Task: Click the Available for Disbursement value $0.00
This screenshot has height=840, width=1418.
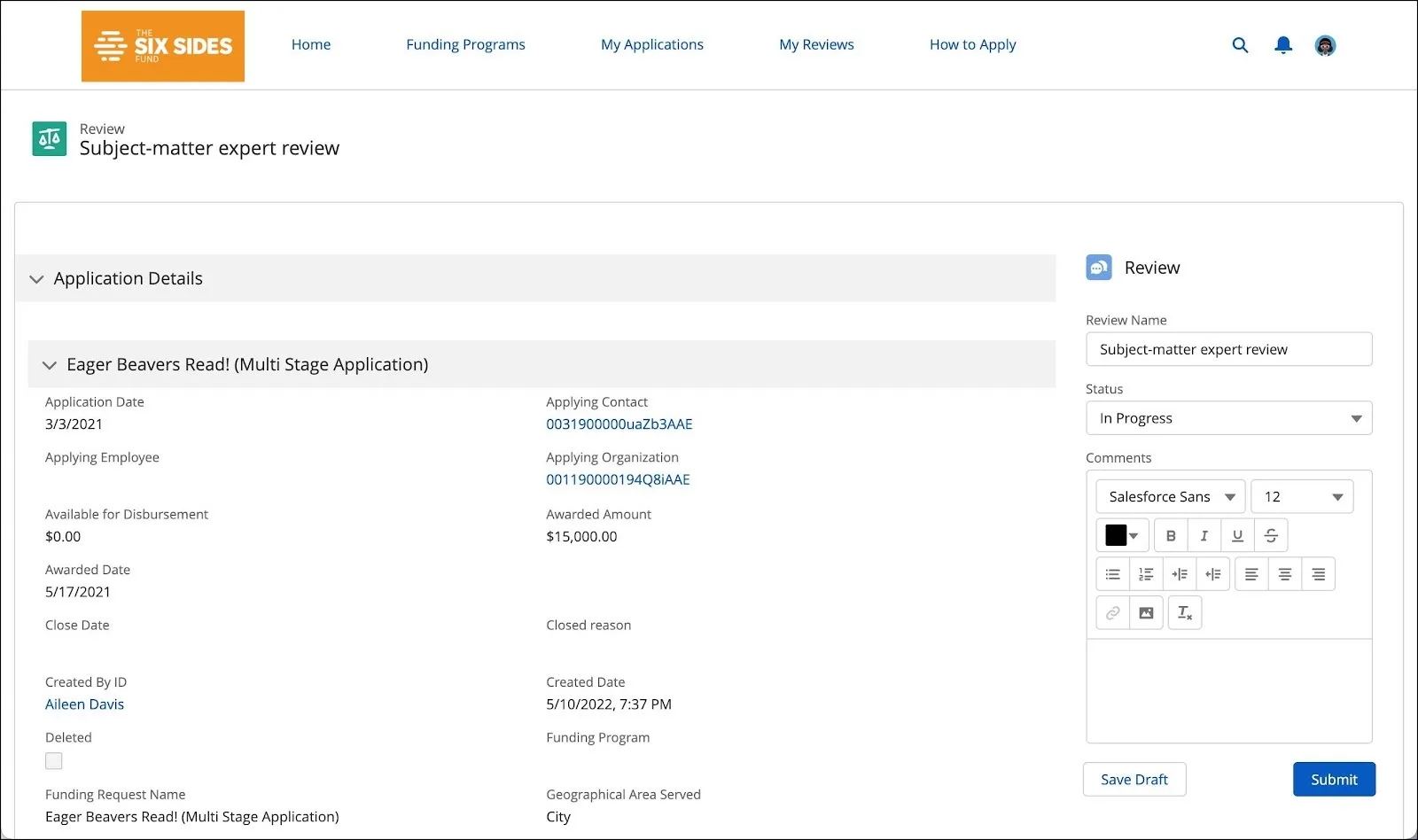Action: (63, 536)
